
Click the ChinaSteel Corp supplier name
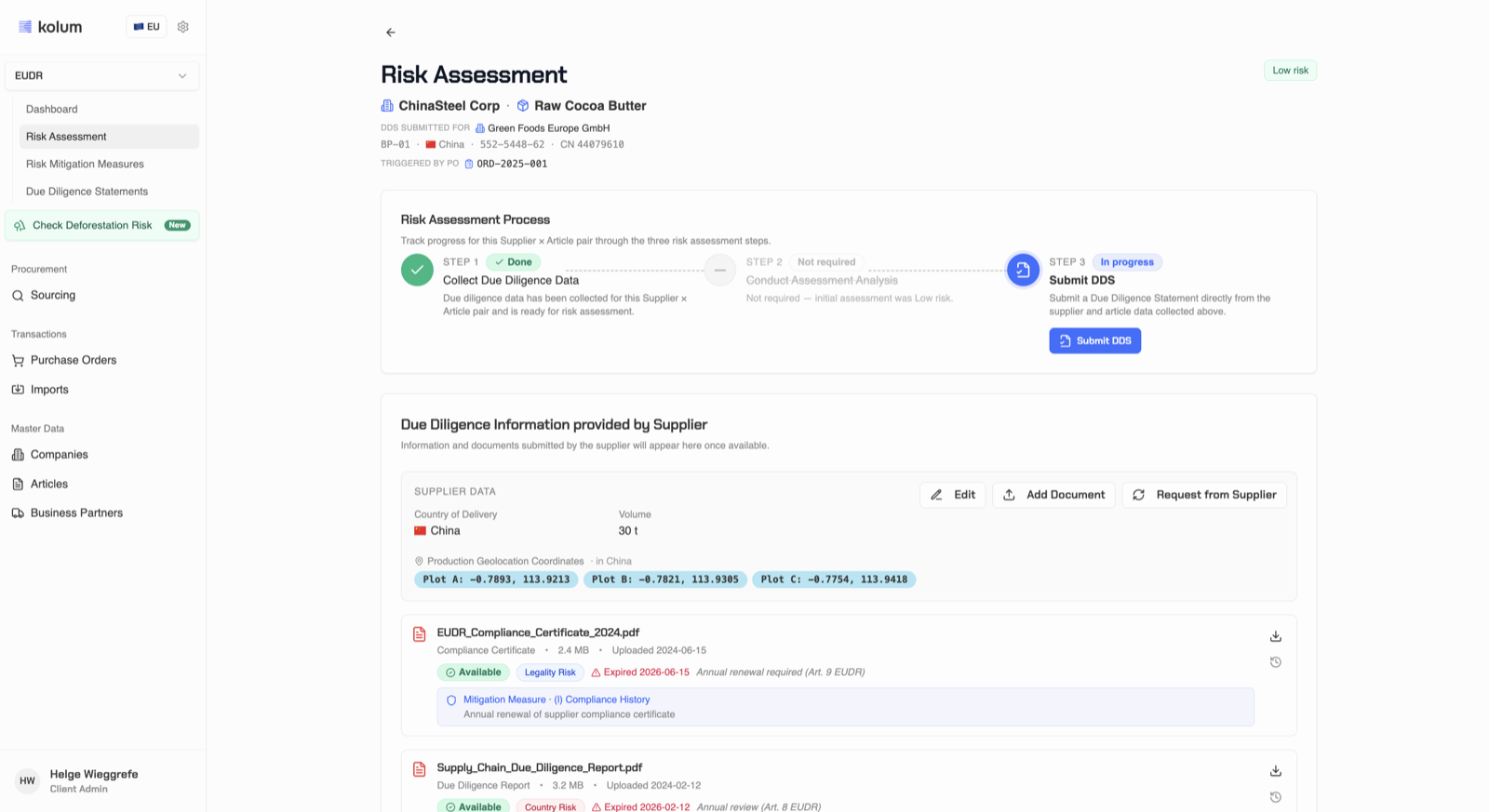click(x=449, y=106)
